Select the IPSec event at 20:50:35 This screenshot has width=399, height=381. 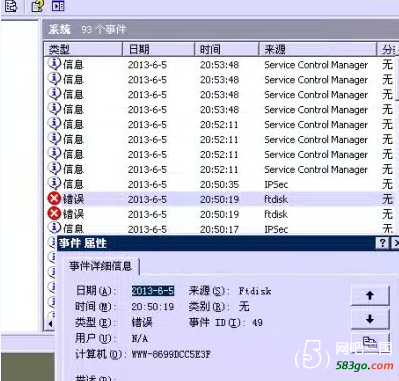pos(220,184)
